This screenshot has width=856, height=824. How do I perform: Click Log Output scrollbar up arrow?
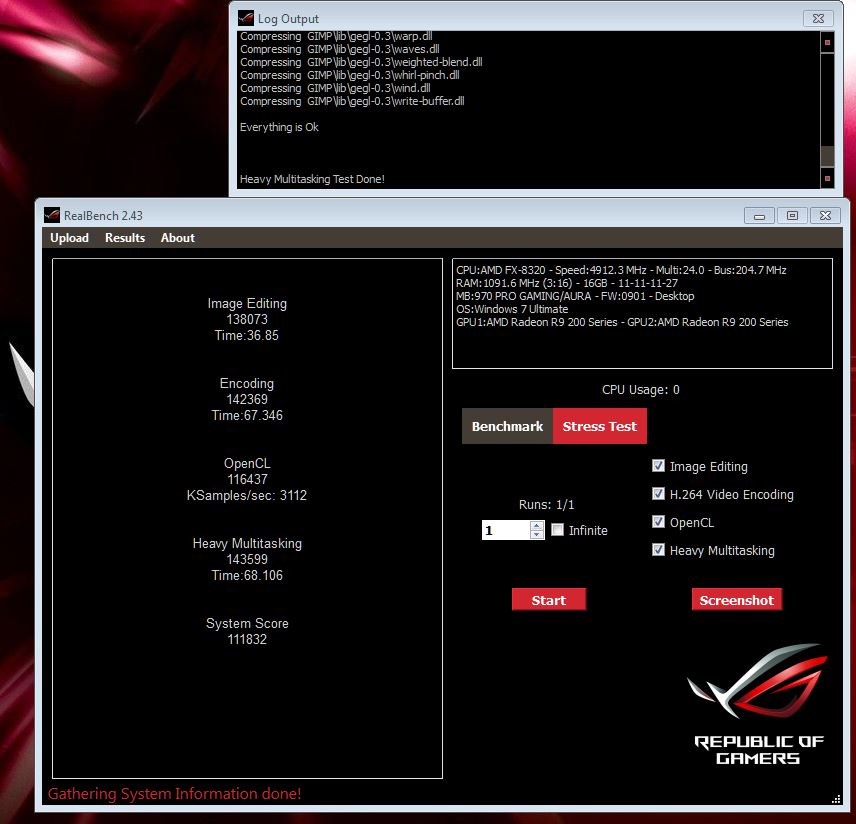828,42
